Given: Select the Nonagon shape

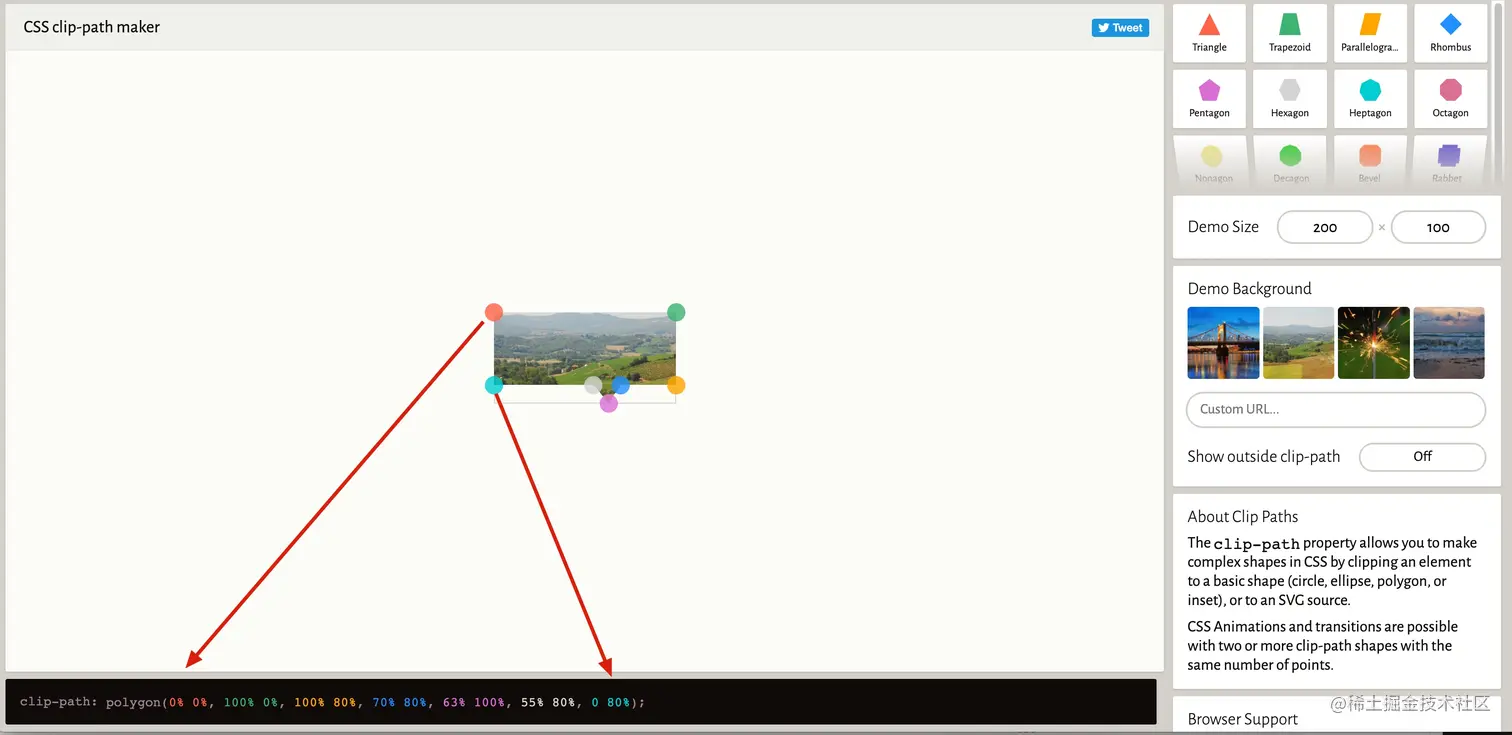Looking at the screenshot, I should point(1212,162).
